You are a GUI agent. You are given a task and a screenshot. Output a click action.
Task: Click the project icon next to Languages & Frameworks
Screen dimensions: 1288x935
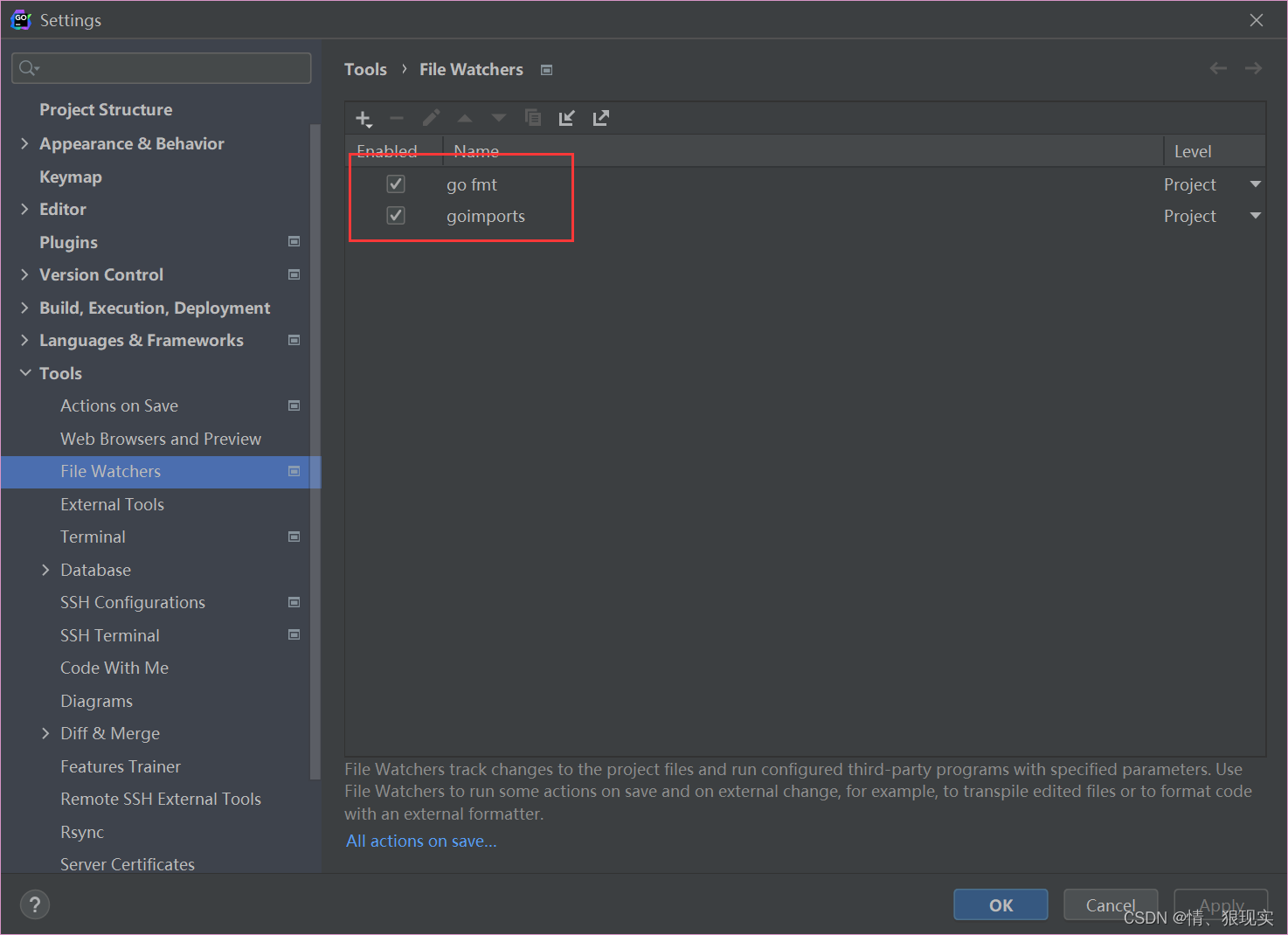click(x=294, y=340)
